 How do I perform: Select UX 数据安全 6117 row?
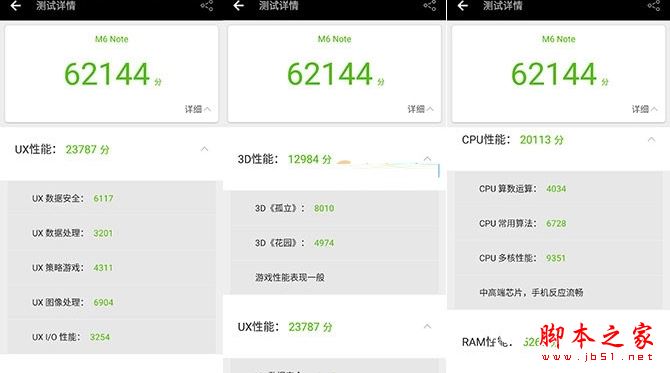pos(112,198)
